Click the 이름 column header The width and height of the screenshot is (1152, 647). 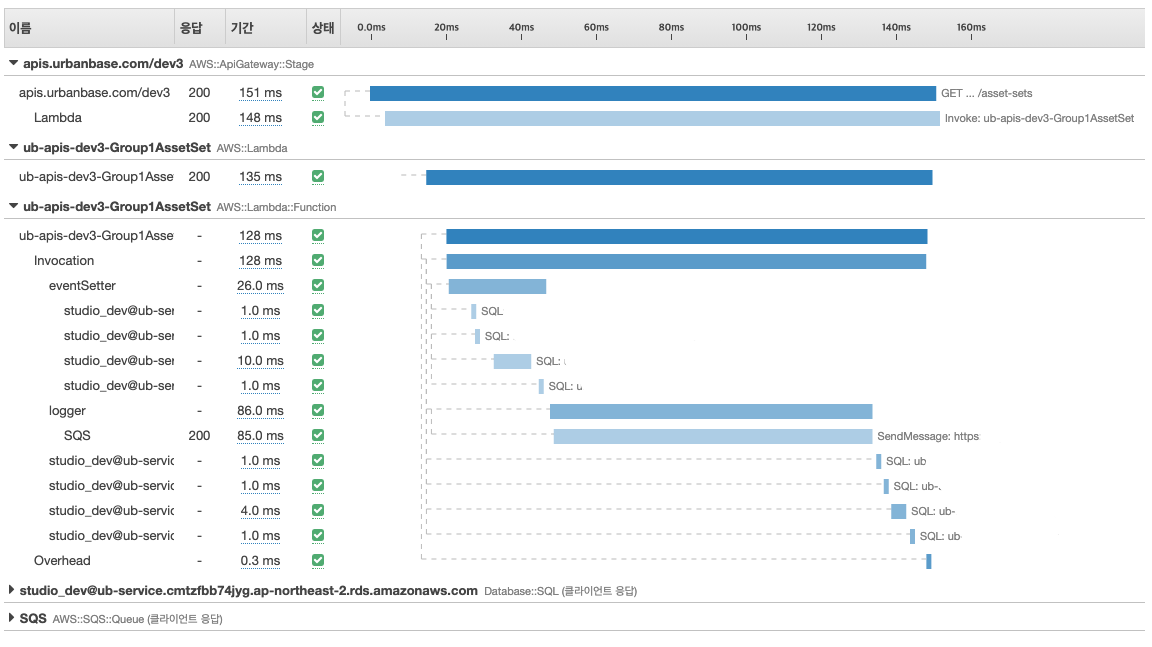click(x=20, y=28)
